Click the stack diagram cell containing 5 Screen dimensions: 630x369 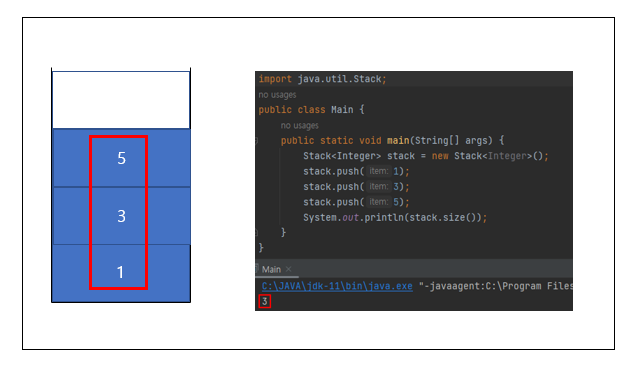tap(121, 158)
